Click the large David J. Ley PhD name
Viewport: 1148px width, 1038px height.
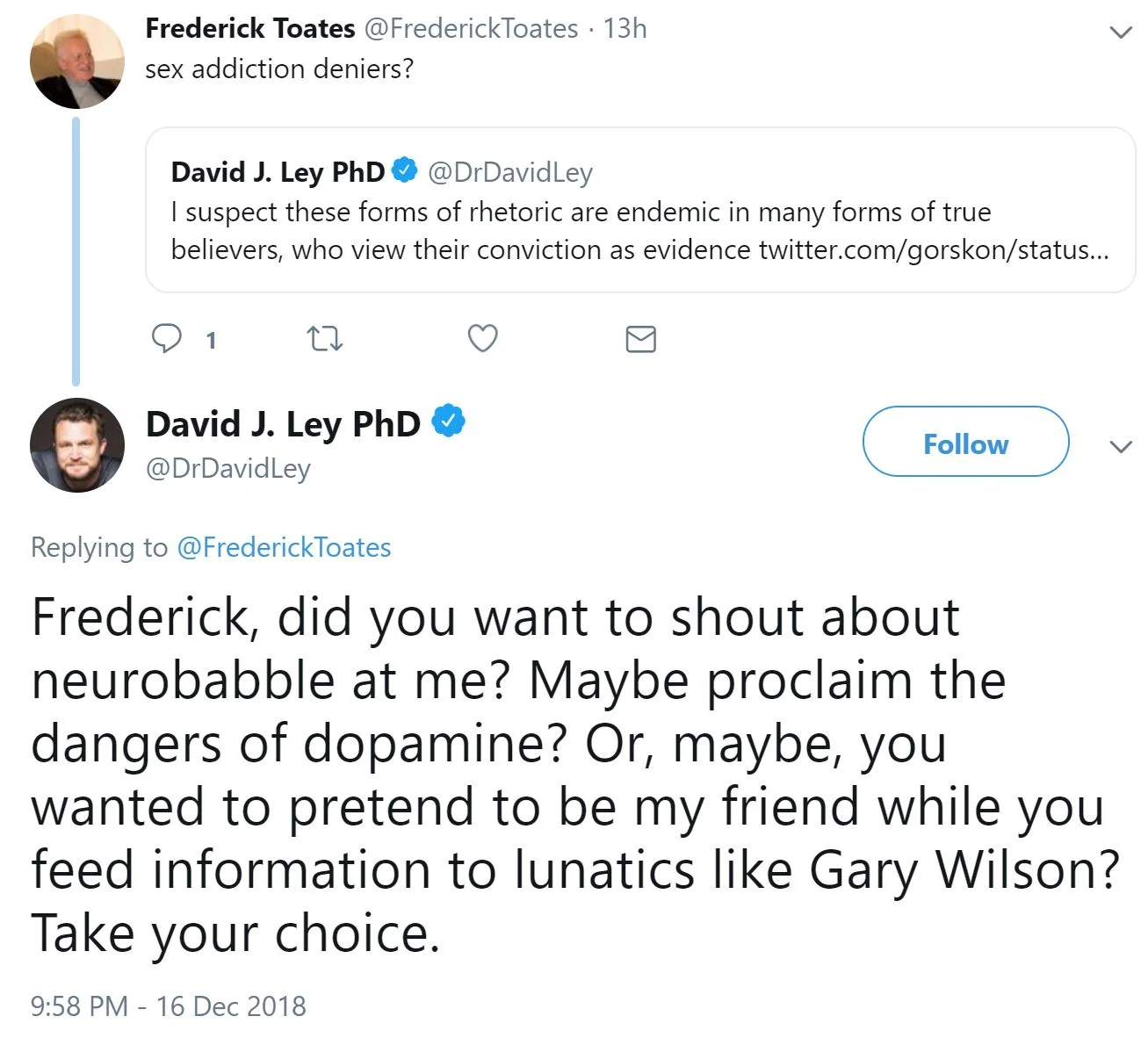point(283,424)
